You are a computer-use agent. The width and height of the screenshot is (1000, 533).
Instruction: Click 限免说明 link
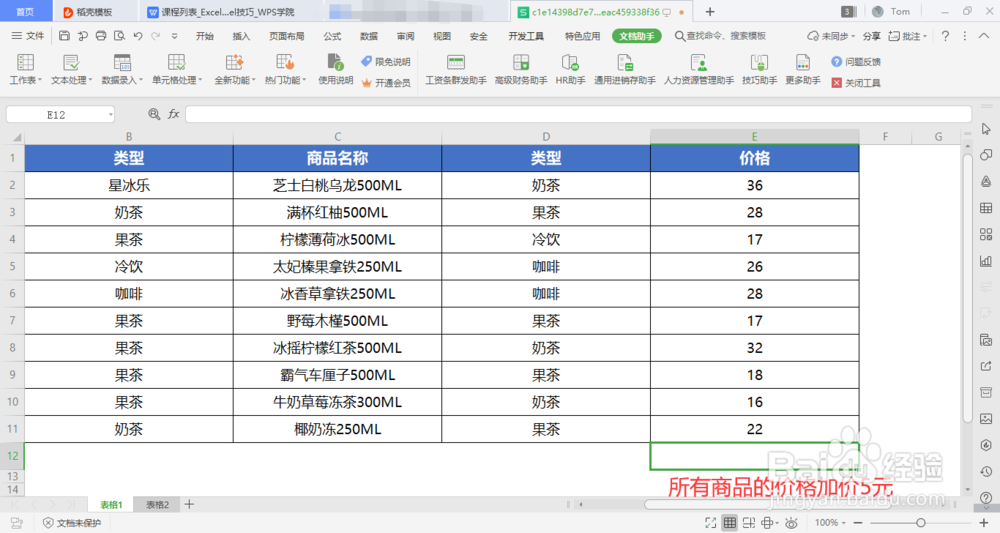(385, 61)
